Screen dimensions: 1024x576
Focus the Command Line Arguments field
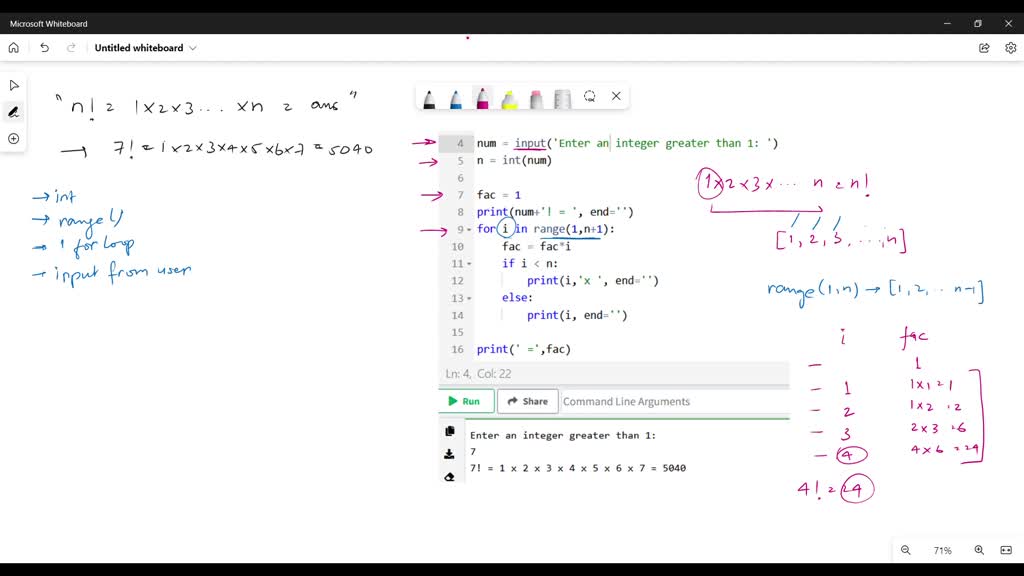click(x=675, y=402)
